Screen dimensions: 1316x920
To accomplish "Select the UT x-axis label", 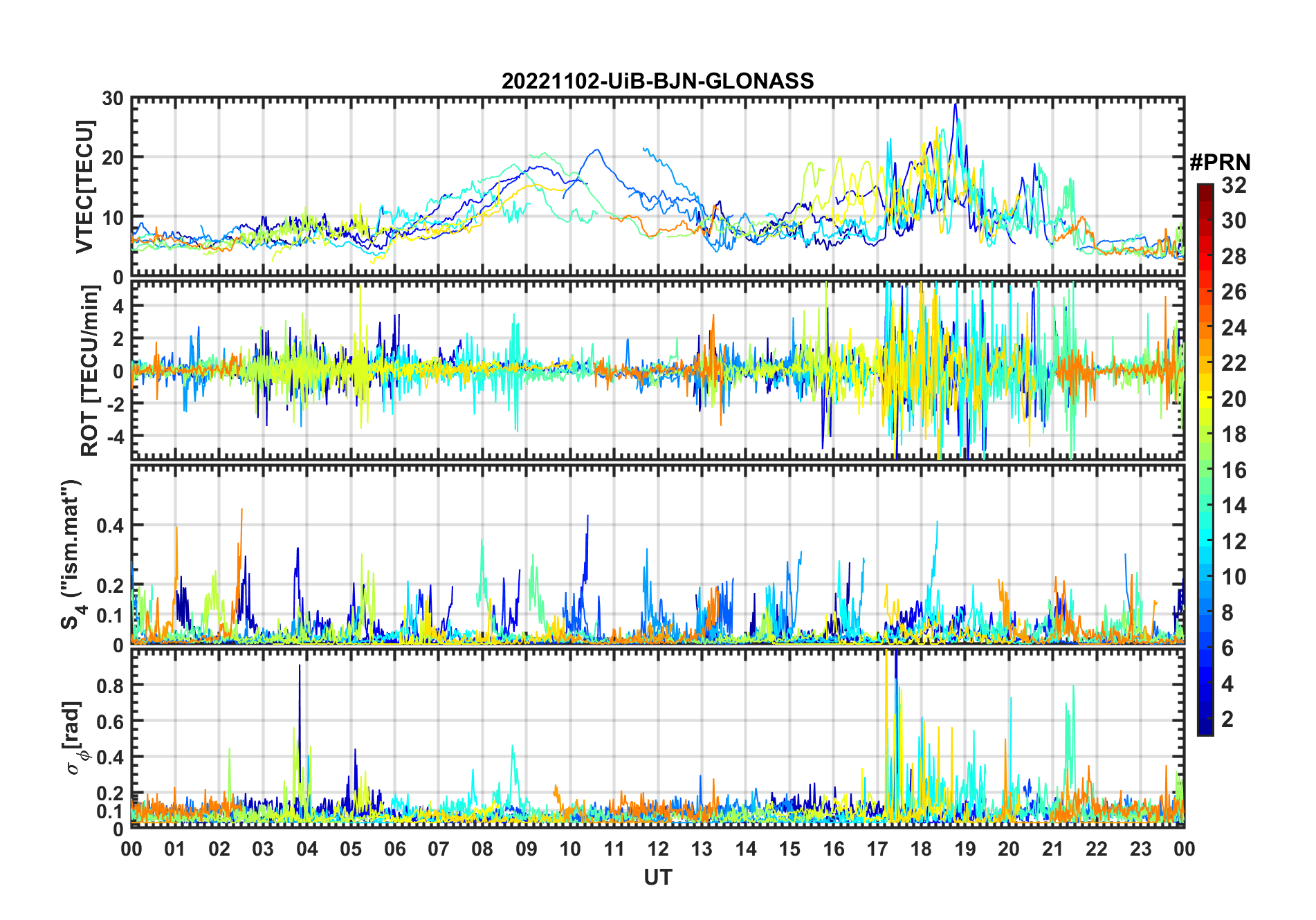I will click(x=657, y=877).
